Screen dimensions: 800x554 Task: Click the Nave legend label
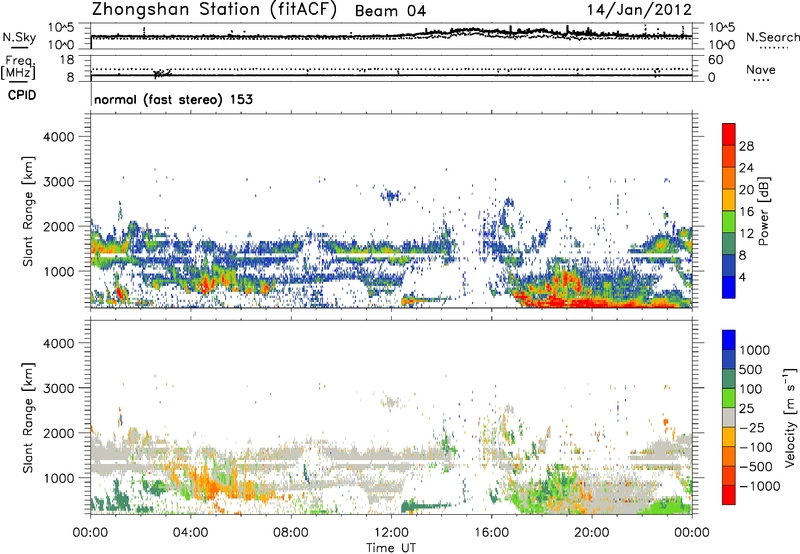point(761,70)
